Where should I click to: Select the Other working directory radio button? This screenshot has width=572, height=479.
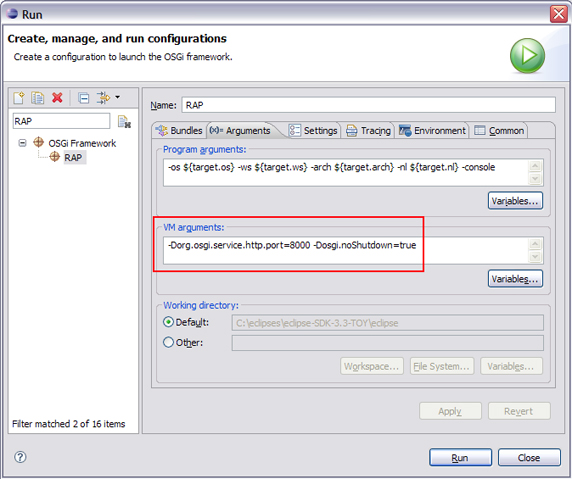[168, 342]
